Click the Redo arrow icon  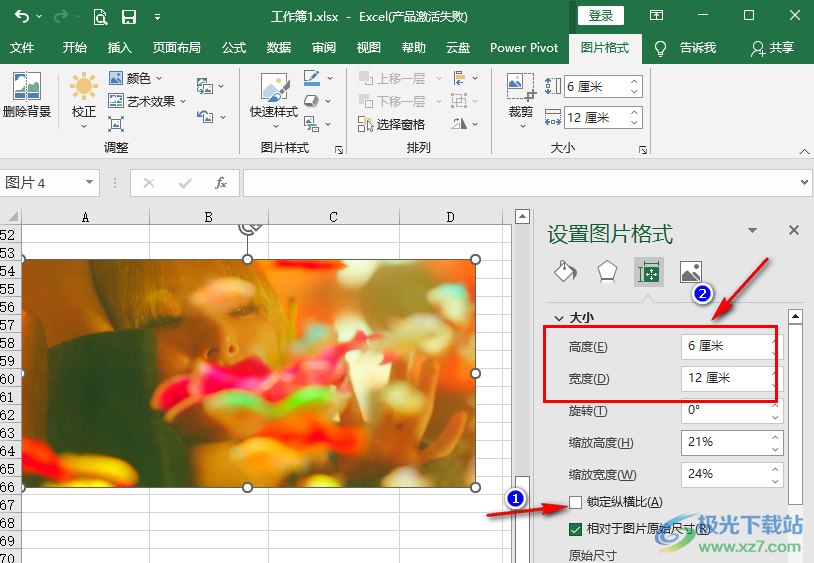61,16
